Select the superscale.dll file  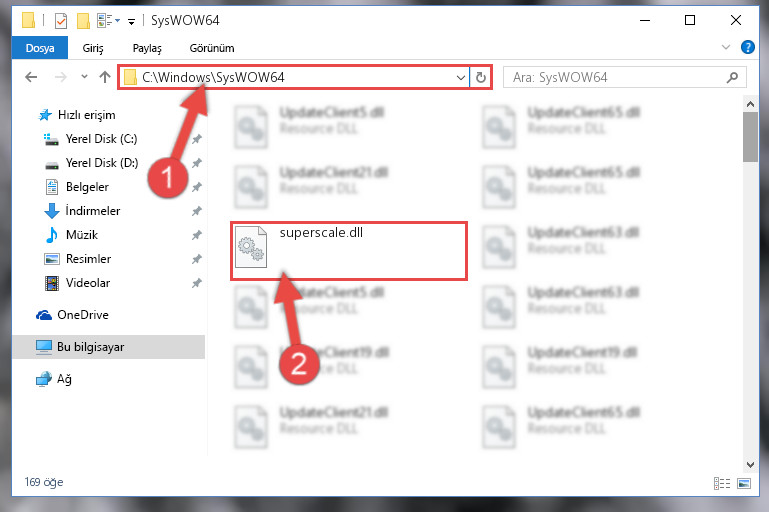[349, 251]
